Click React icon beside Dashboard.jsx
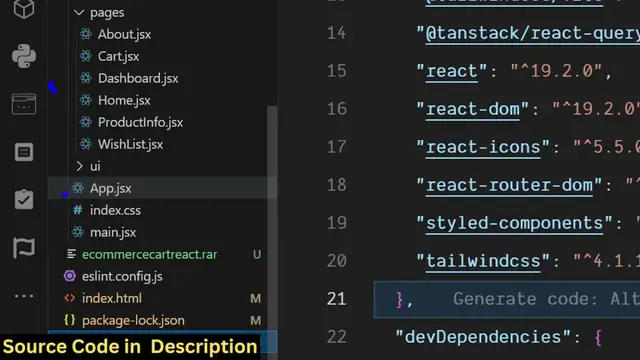Viewport: 640px width, 360px height. pyautogui.click(x=86, y=78)
